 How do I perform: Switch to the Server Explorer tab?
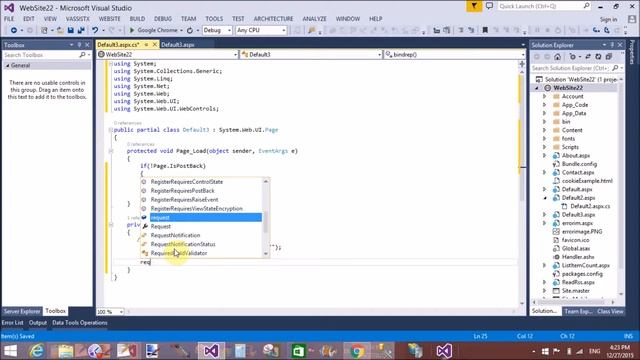point(22,311)
